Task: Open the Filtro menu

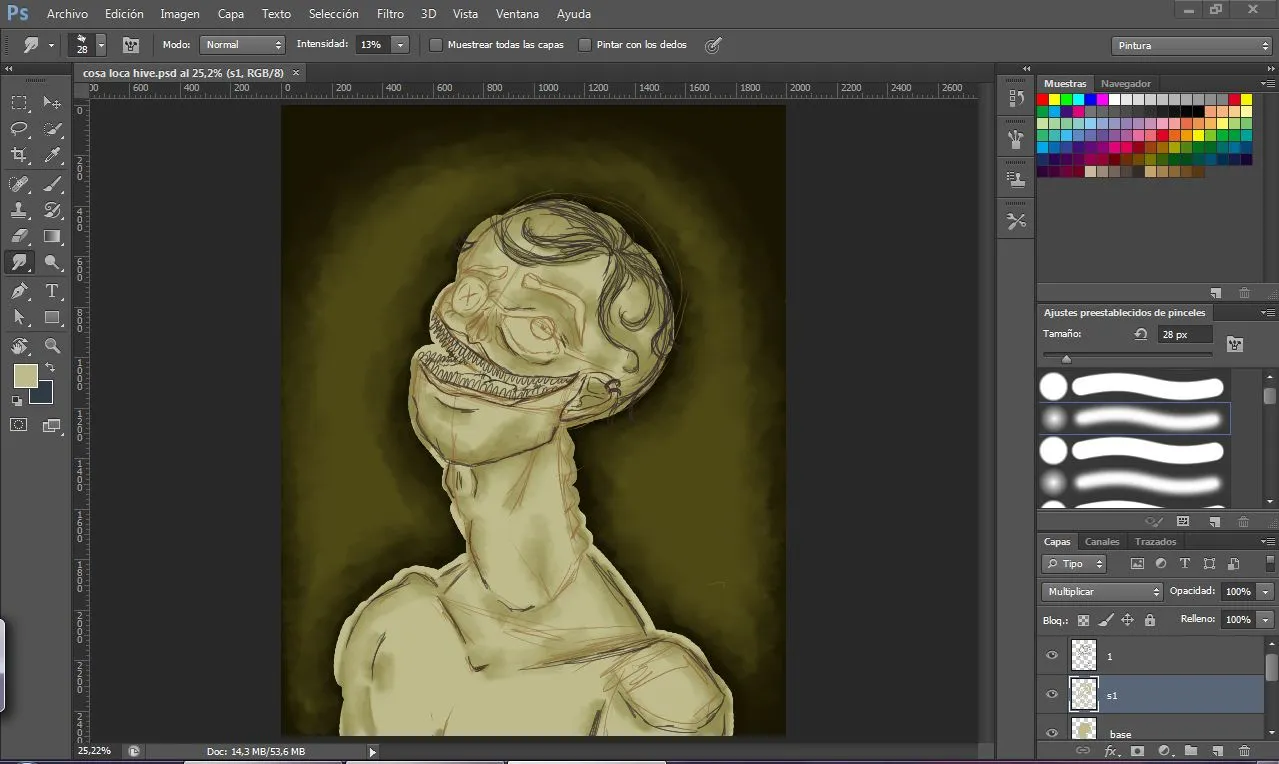Action: (391, 14)
